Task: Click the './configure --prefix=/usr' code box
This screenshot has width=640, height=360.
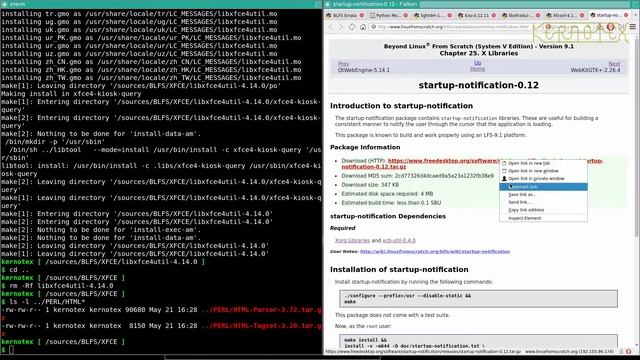Action: point(478,299)
